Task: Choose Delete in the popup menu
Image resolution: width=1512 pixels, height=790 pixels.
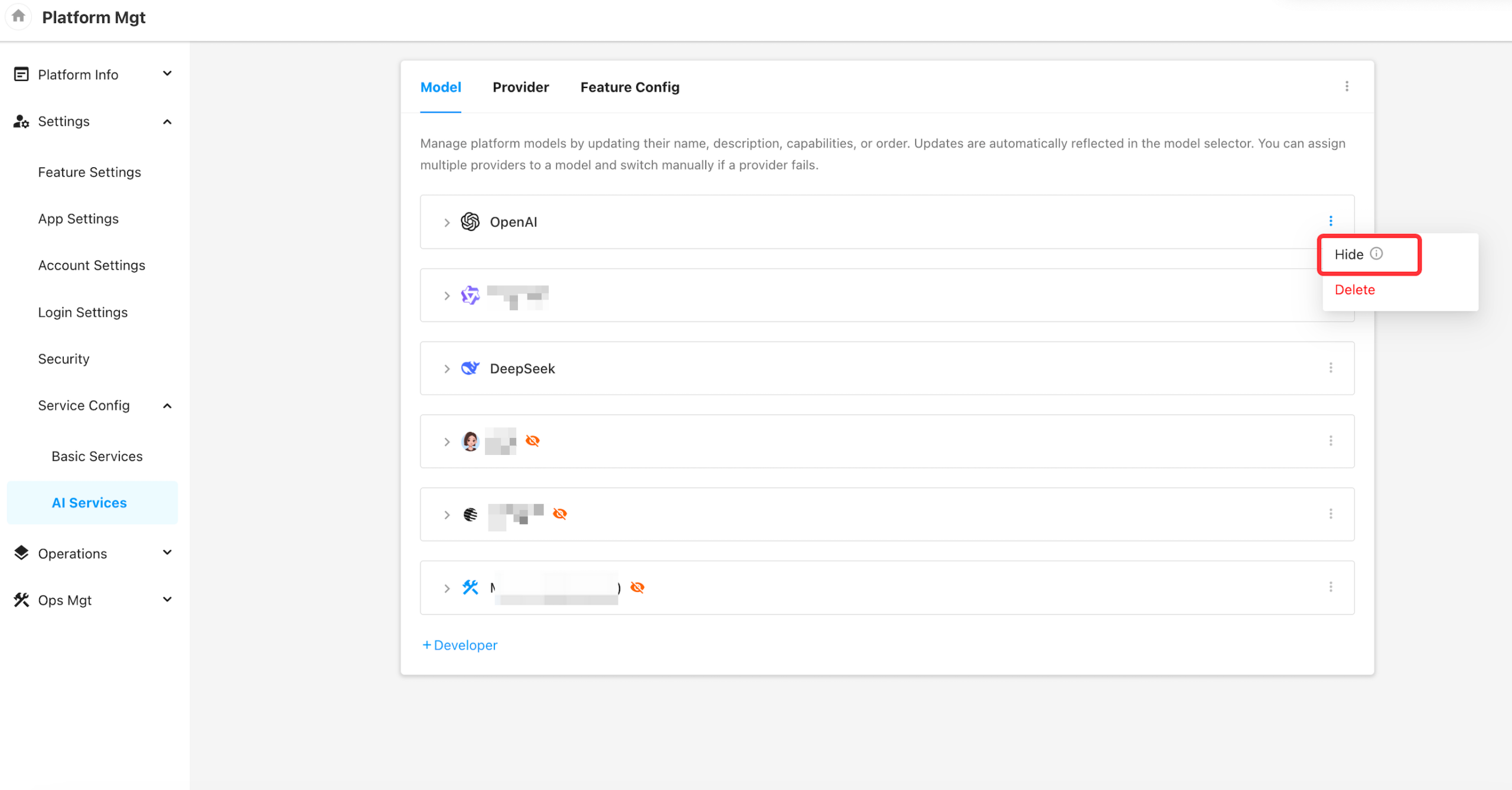Action: click(1354, 290)
